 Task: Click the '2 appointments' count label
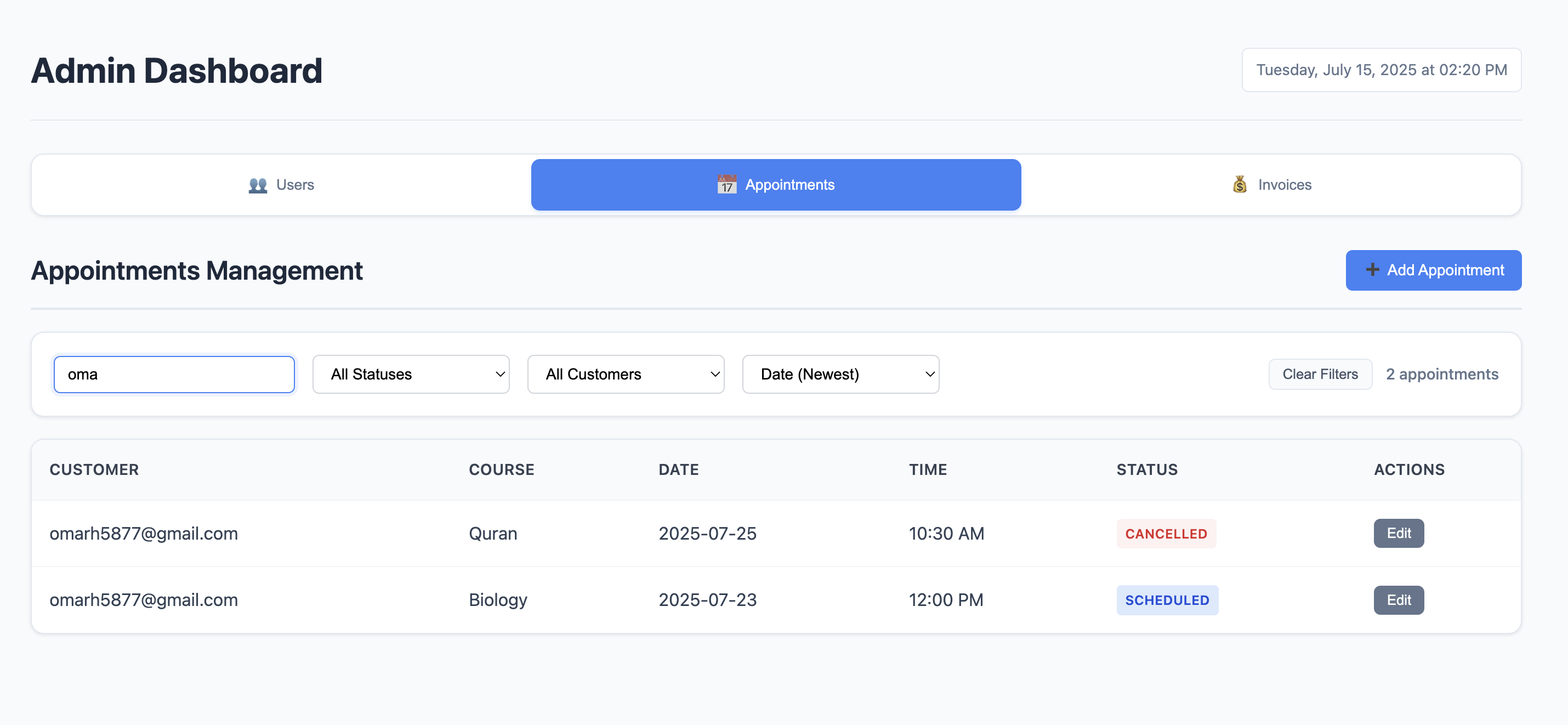pos(1442,375)
